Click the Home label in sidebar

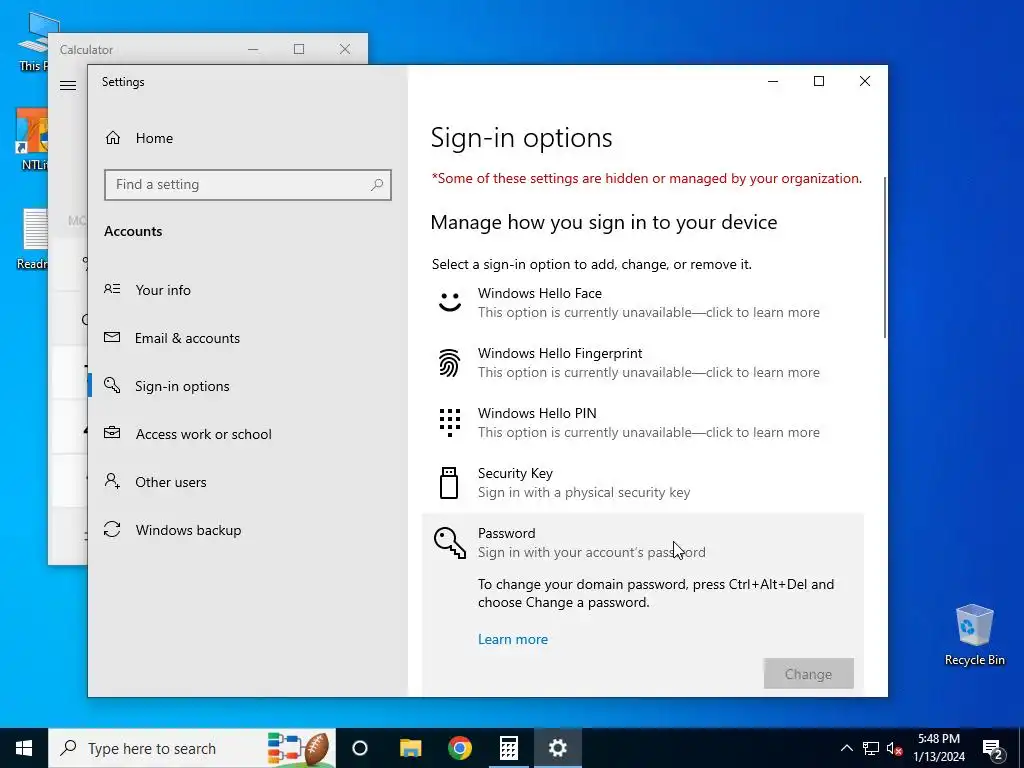(x=154, y=138)
